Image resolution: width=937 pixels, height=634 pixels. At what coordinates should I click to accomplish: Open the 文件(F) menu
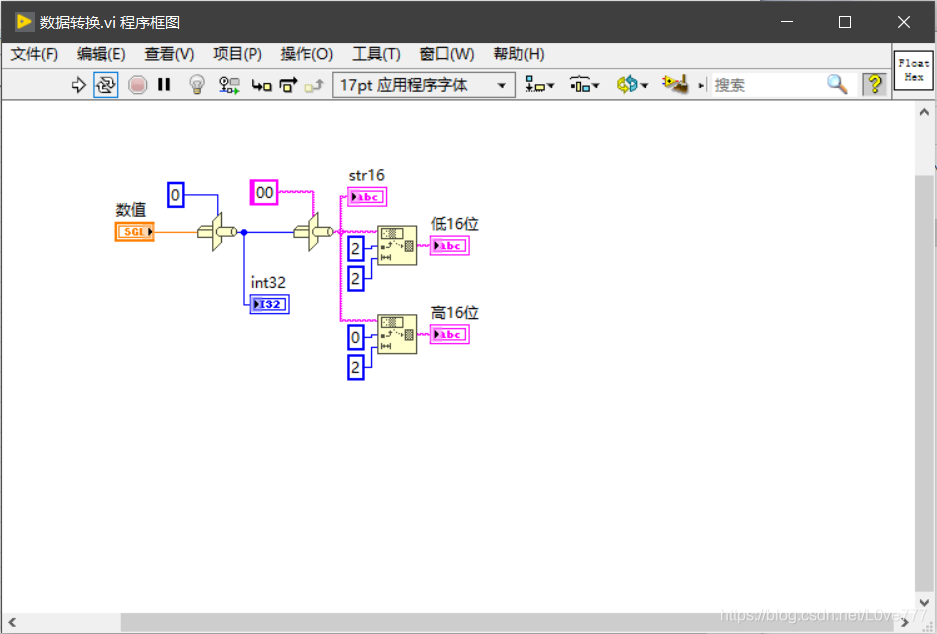(x=34, y=54)
